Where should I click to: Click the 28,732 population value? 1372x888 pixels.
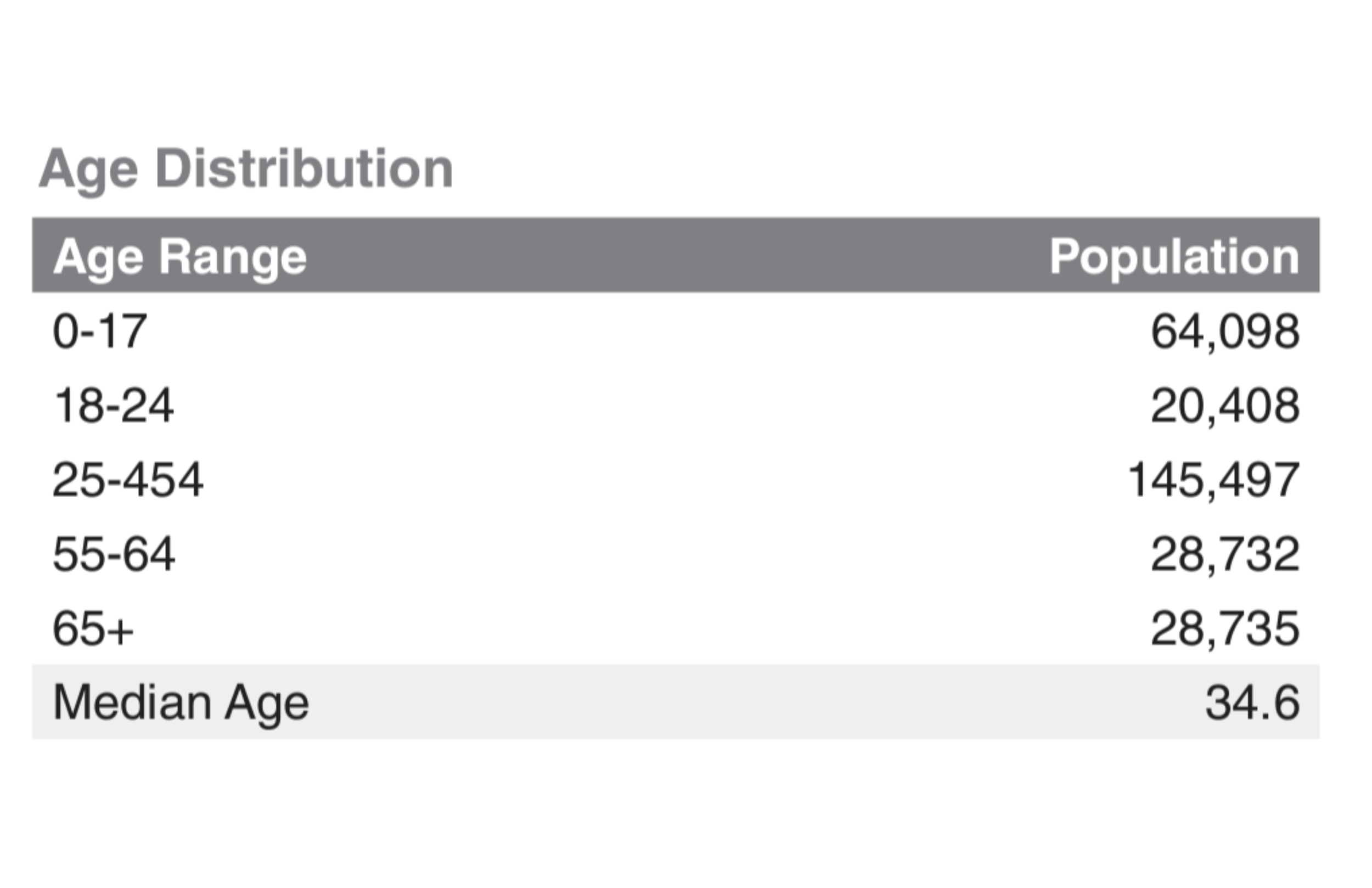pos(1225,554)
